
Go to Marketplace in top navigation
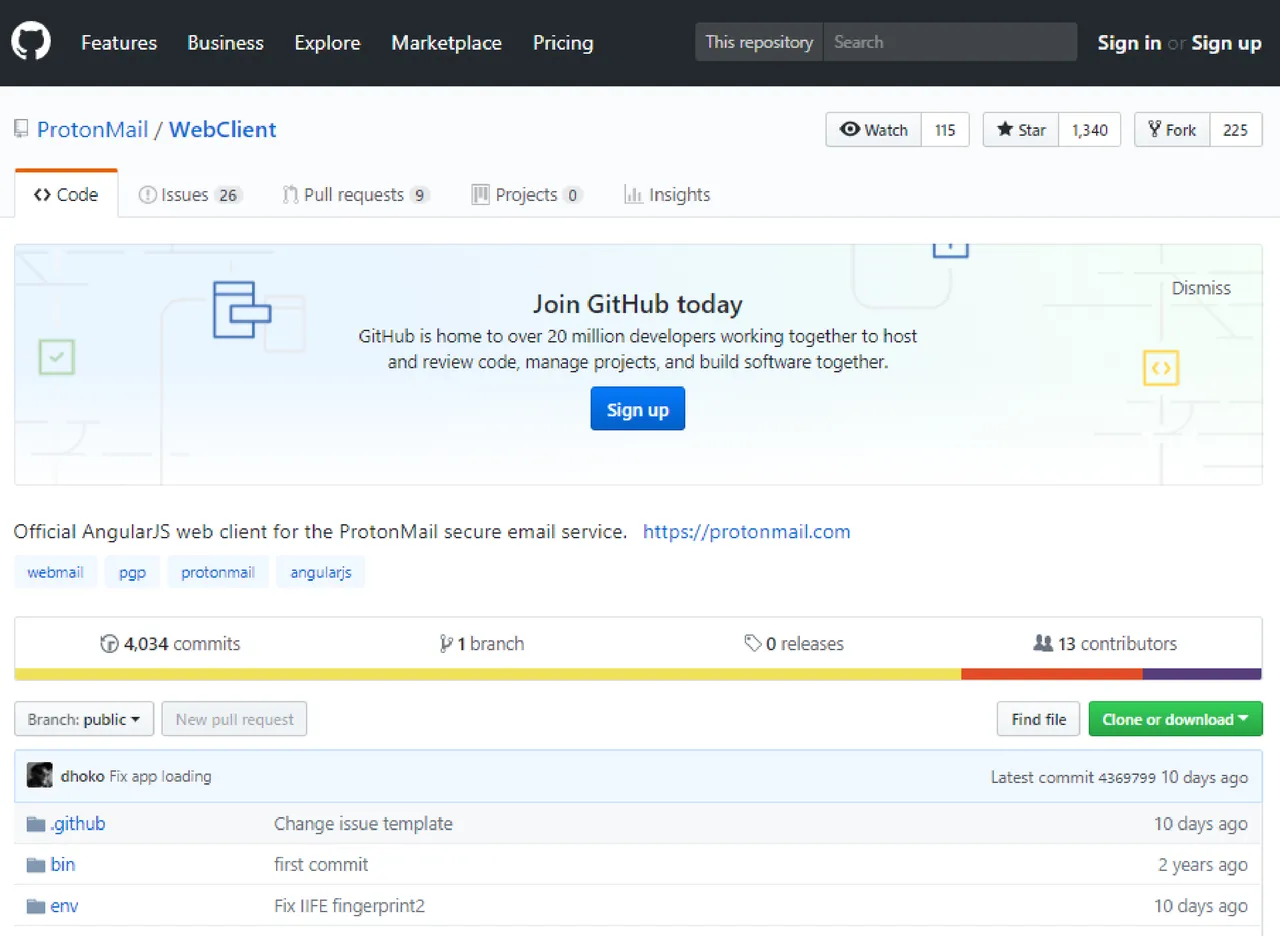(447, 42)
